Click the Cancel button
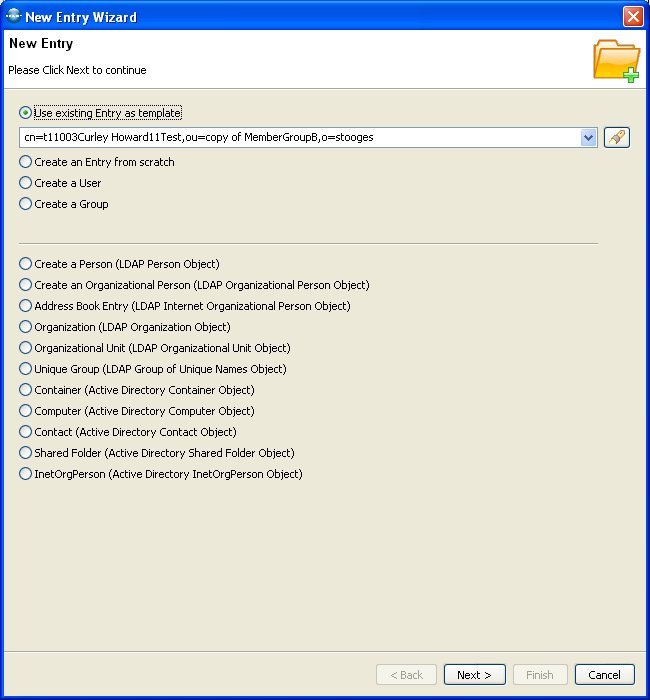The image size is (650, 700). [604, 675]
